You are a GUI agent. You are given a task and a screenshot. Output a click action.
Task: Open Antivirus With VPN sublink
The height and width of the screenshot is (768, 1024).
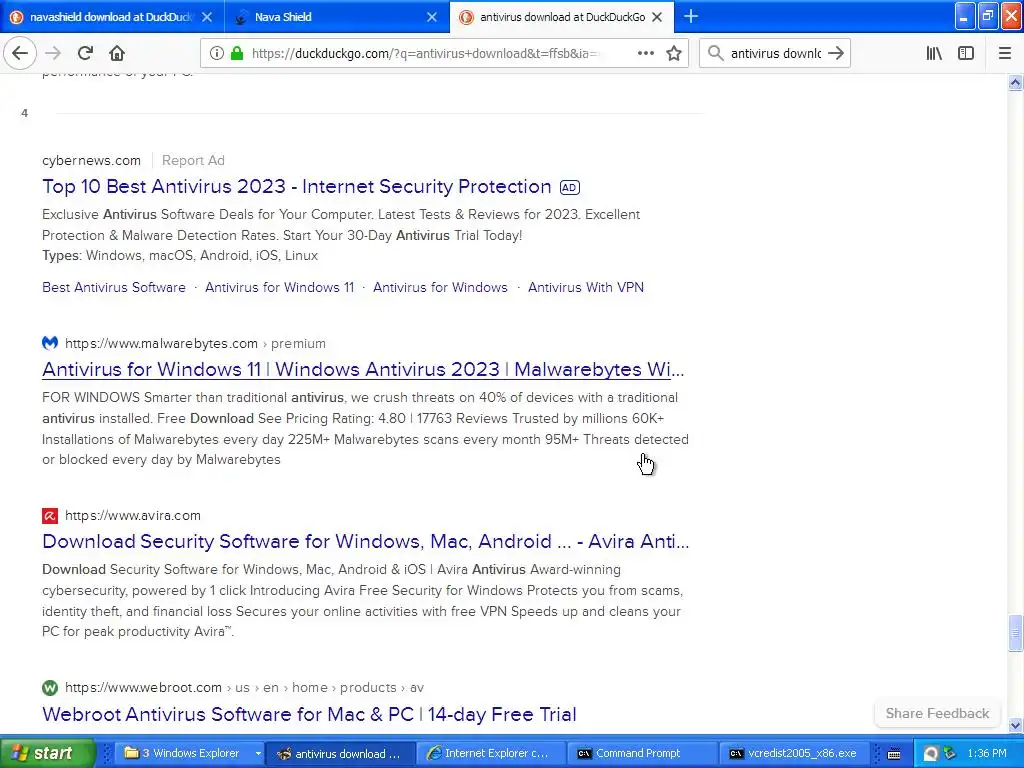tap(586, 287)
